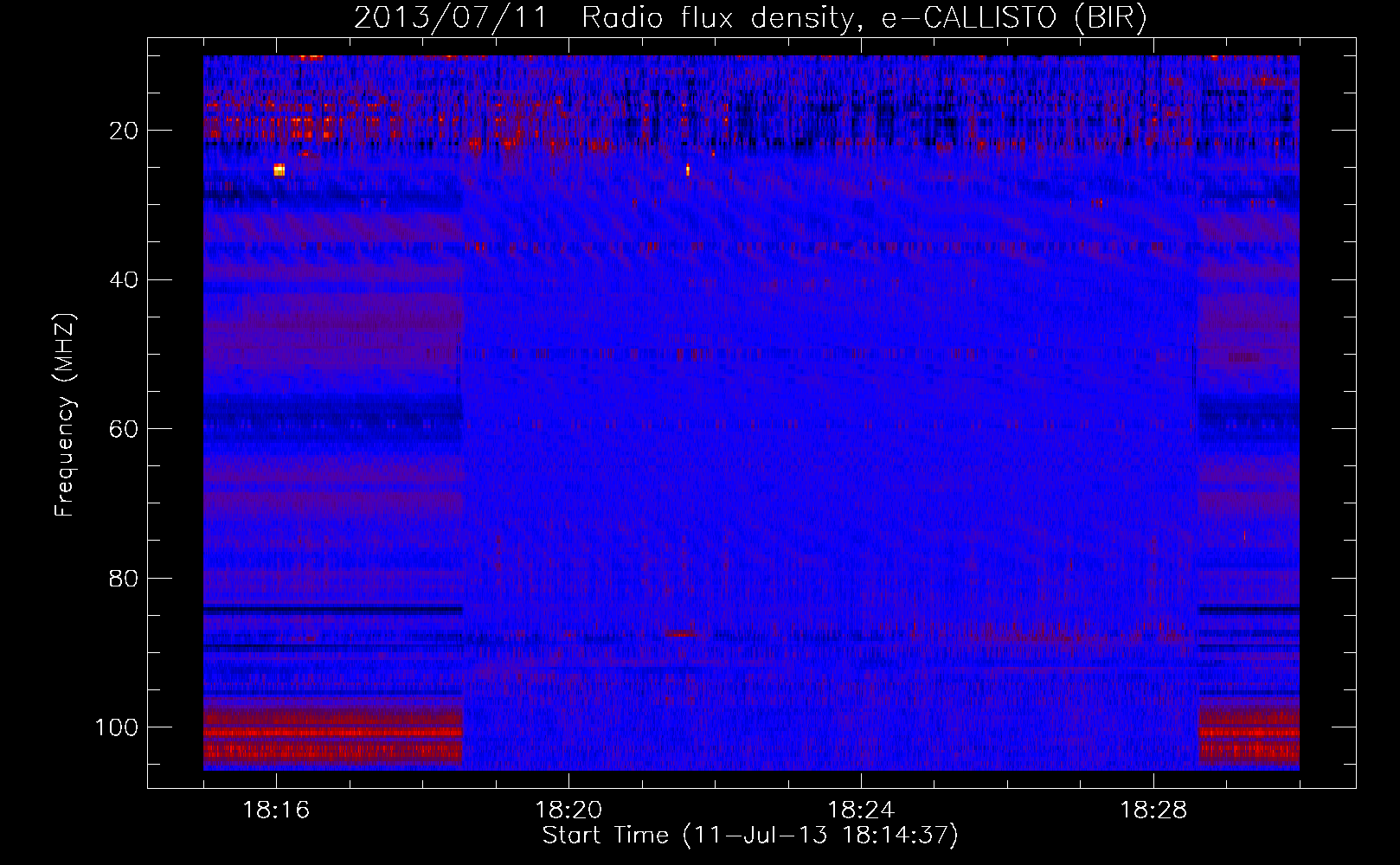
Task: Click the '100' frequency tick label
Action: click(x=117, y=727)
